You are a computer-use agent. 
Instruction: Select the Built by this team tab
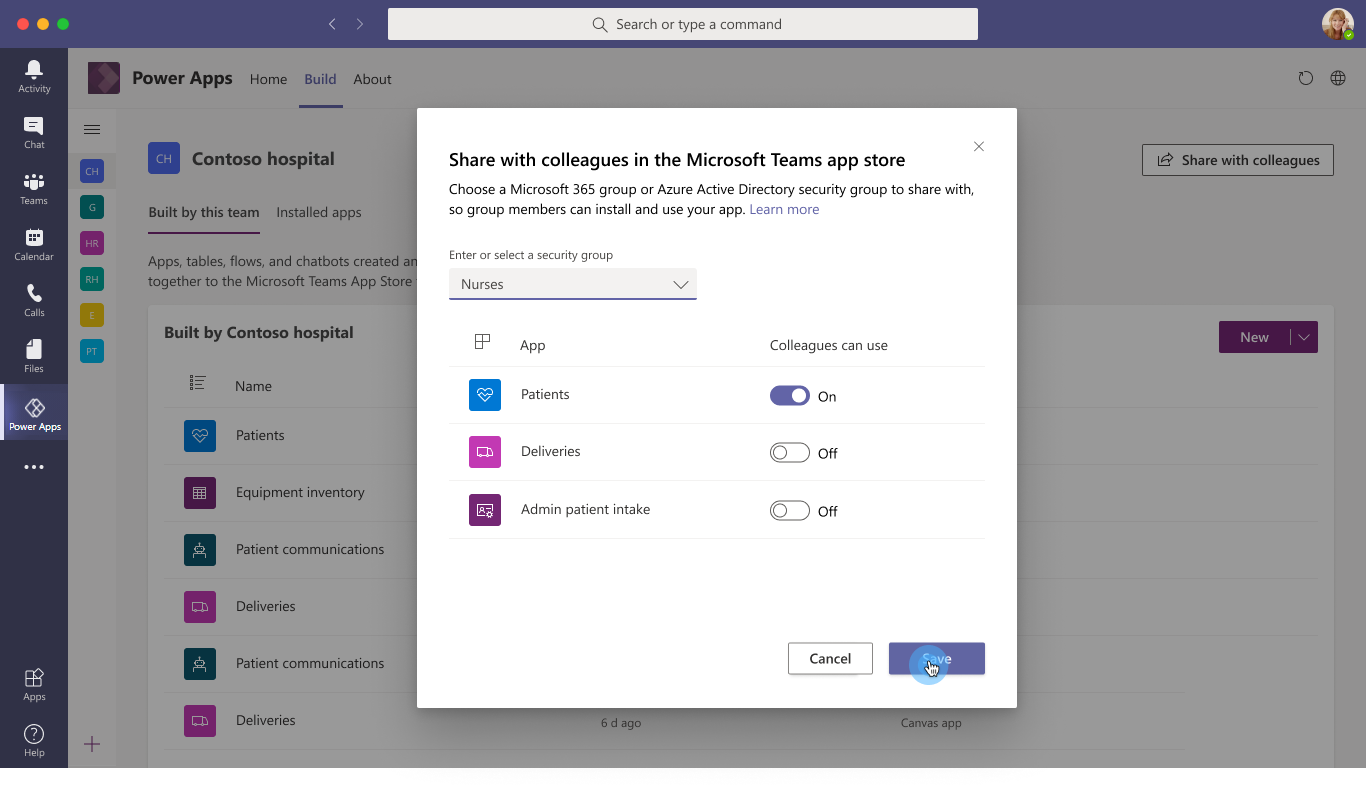(x=204, y=212)
